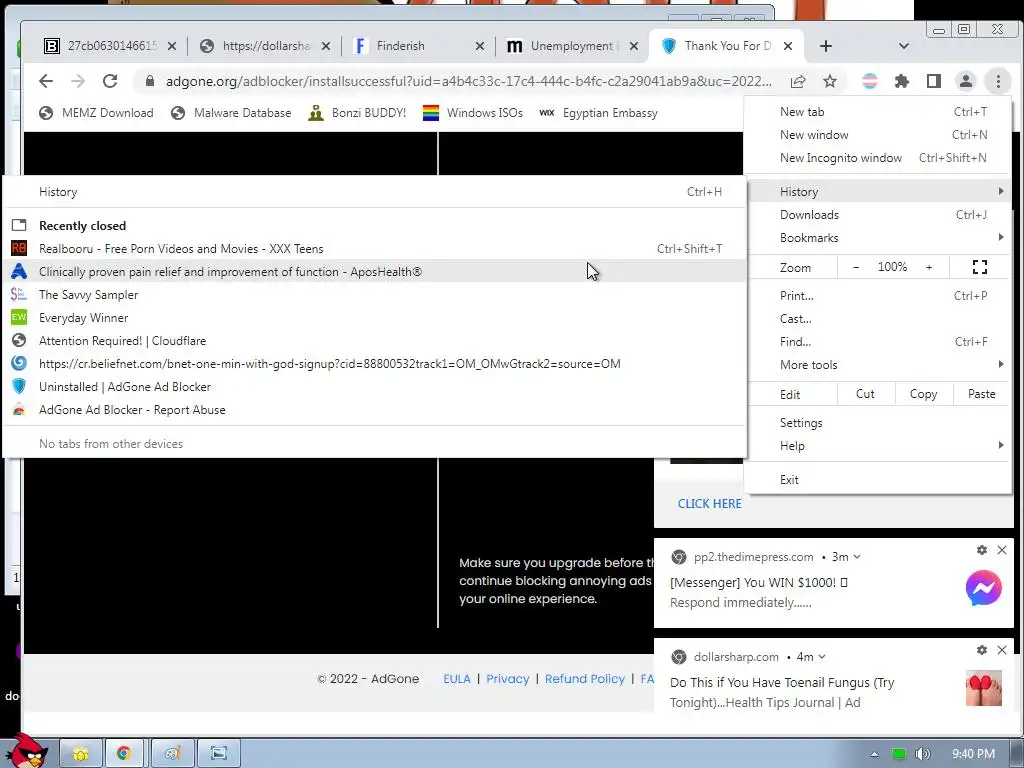Expand the dollarsharp notification chevron
This screenshot has height=768, width=1024.
(822, 657)
